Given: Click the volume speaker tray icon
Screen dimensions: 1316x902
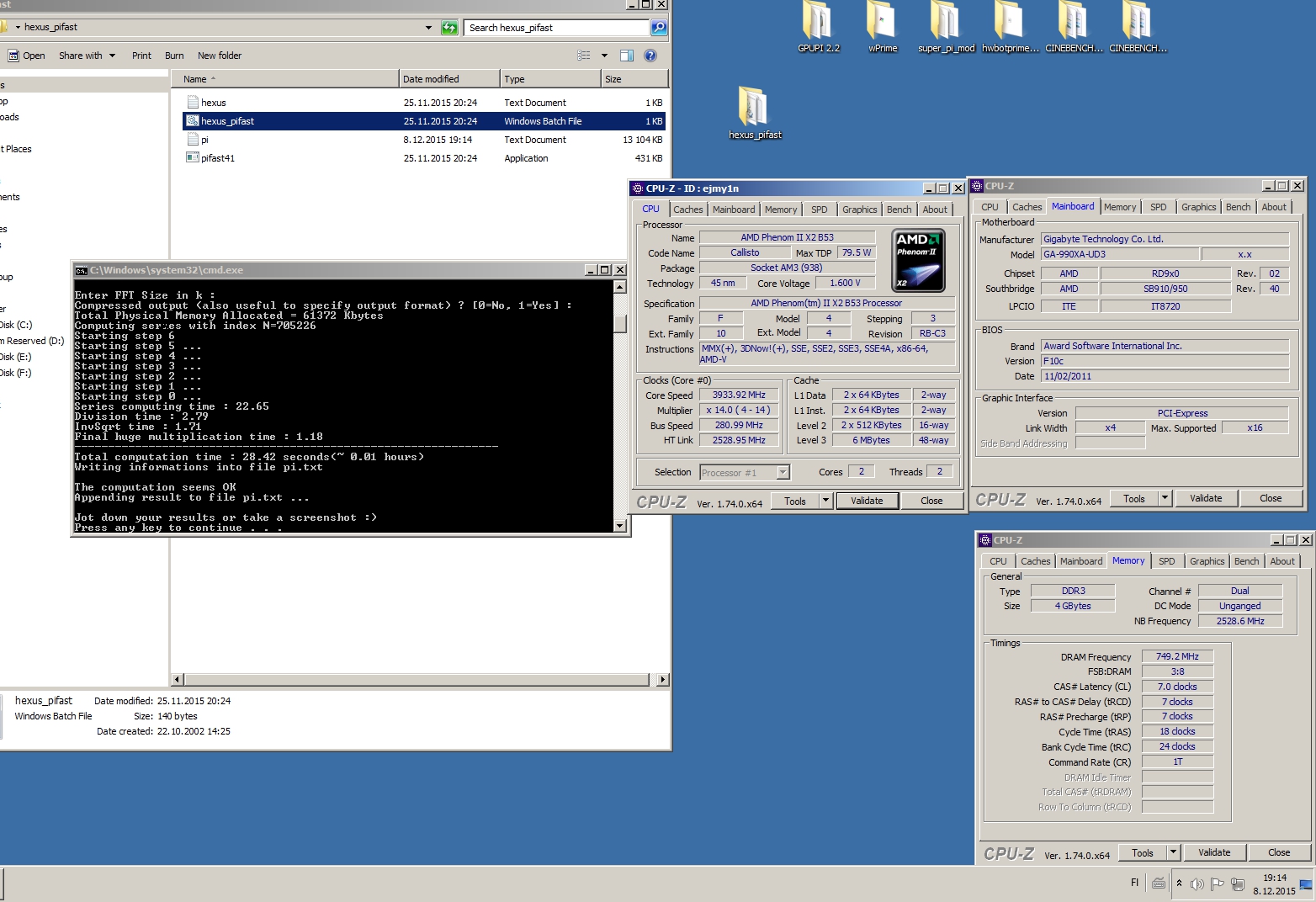Looking at the screenshot, I should (1197, 883).
